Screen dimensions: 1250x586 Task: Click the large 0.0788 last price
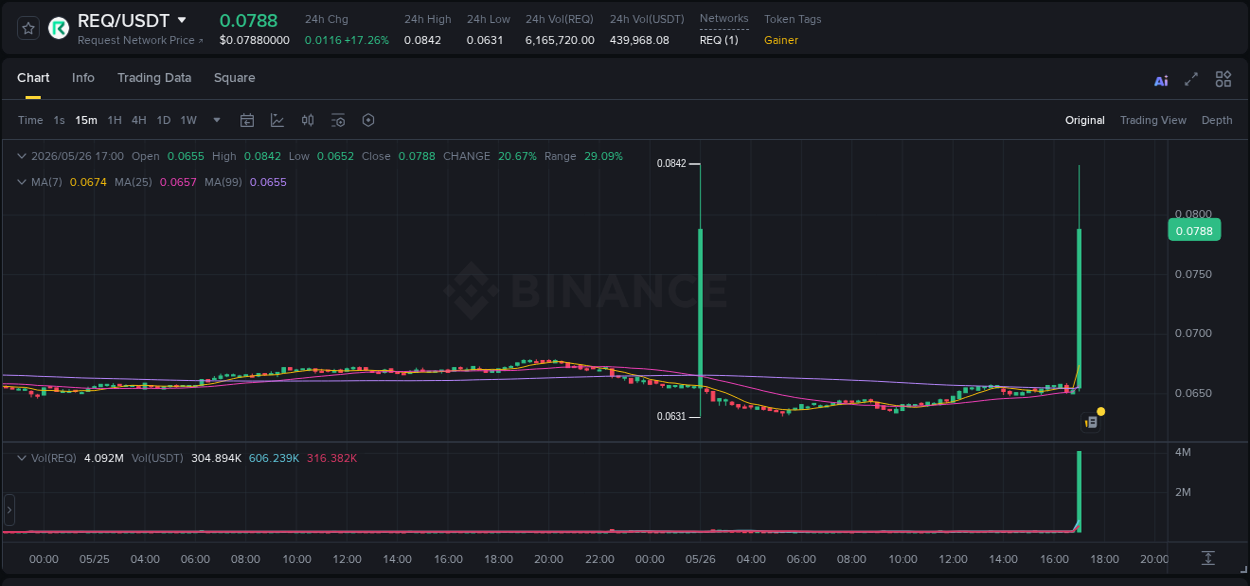pos(249,20)
